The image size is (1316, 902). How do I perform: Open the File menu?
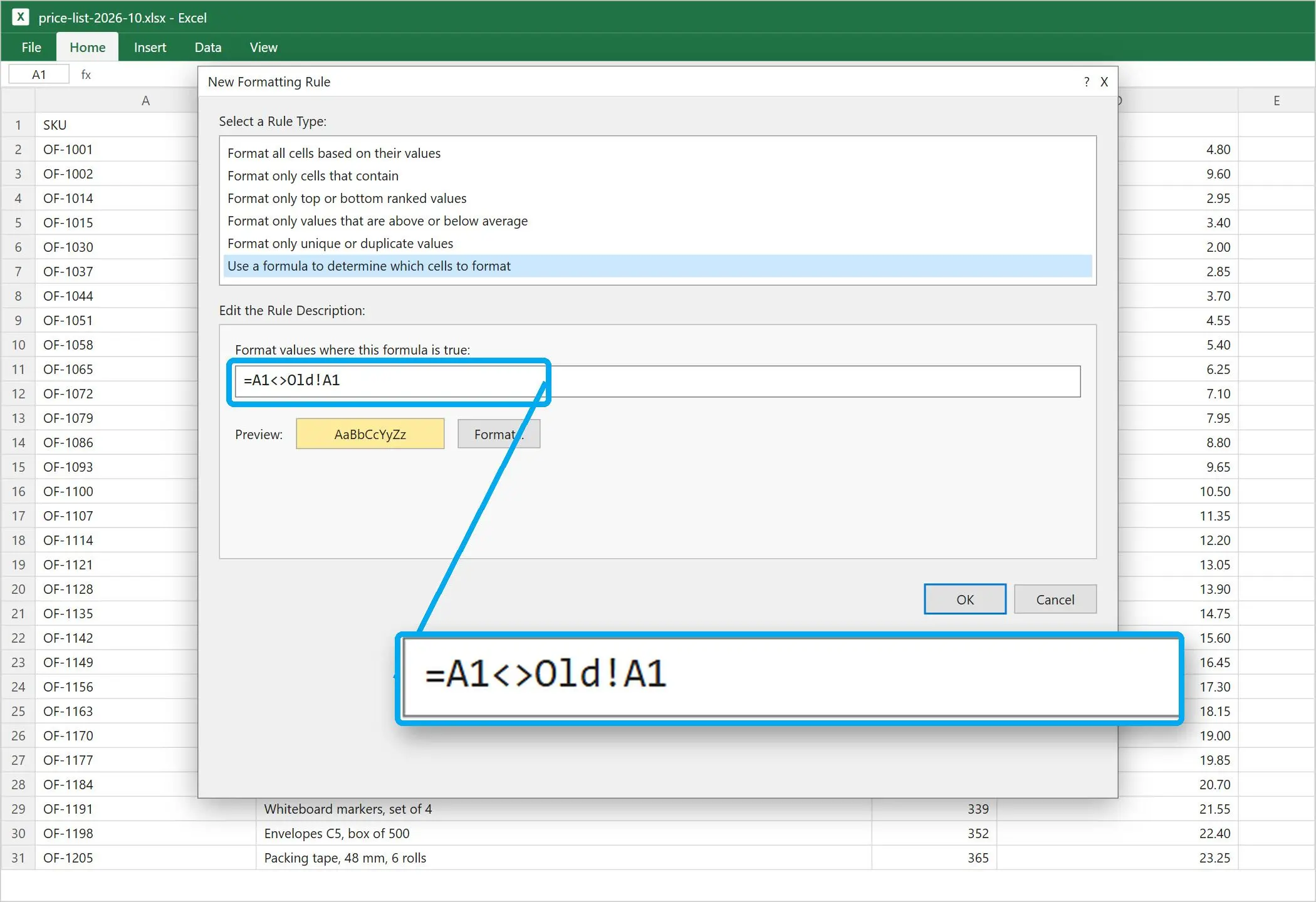(x=31, y=47)
